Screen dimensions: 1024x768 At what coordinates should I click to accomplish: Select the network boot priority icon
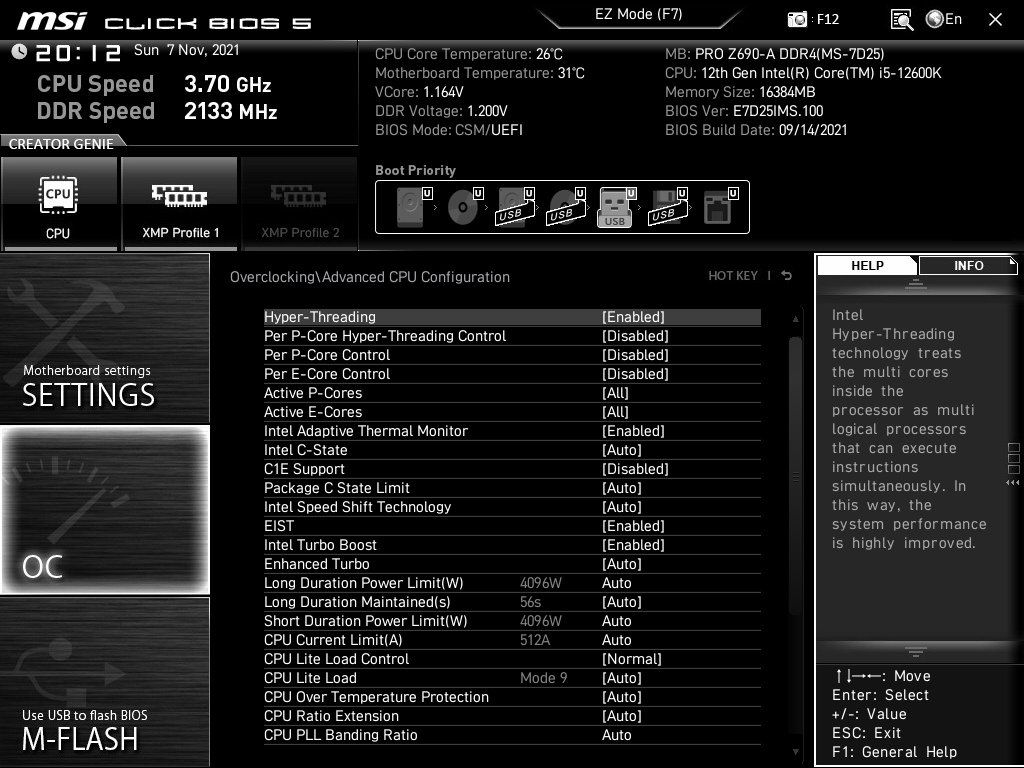[x=720, y=207]
